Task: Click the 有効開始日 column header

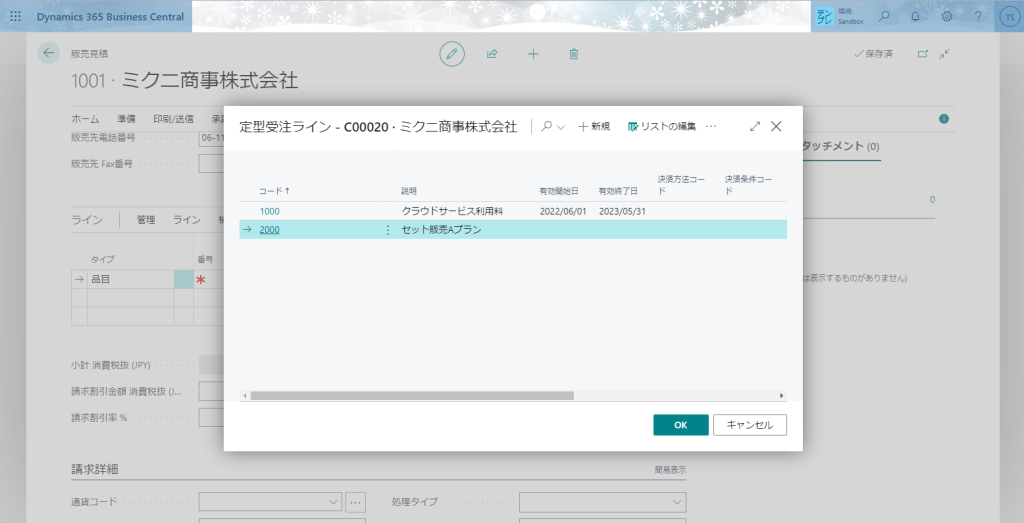Action: [x=558, y=191]
